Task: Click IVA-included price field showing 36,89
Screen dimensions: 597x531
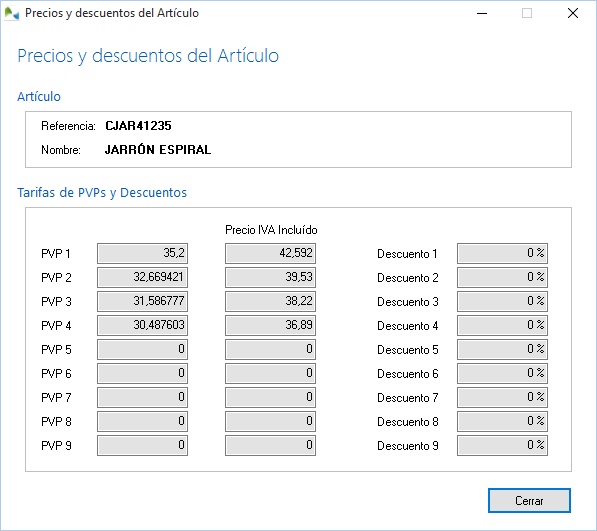Action: pyautogui.click(x=270, y=325)
